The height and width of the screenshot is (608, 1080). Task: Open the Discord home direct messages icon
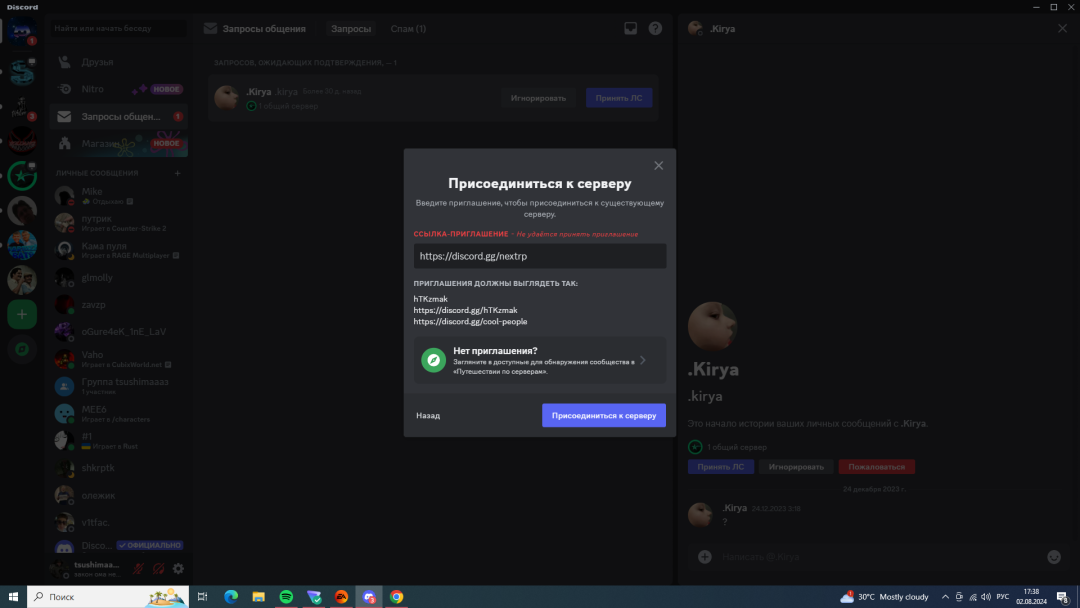tap(22, 31)
